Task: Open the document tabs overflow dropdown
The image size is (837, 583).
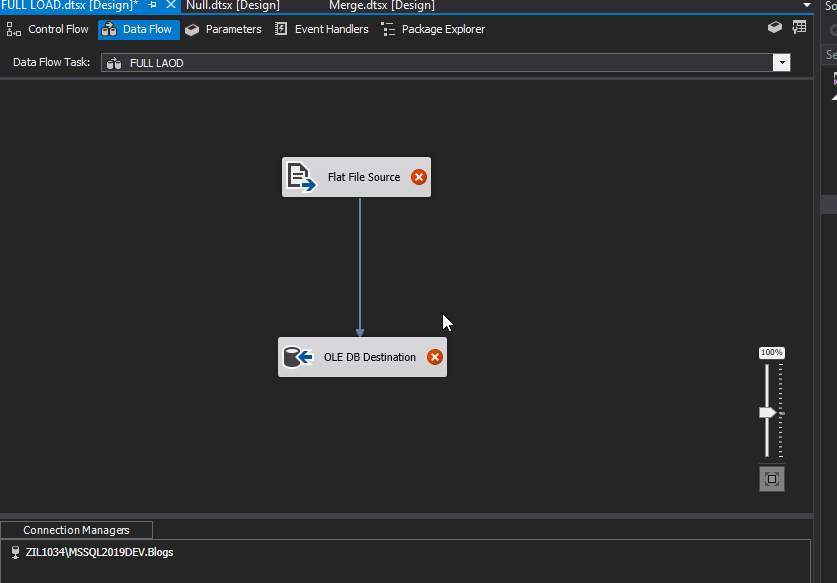Action: (807, 5)
